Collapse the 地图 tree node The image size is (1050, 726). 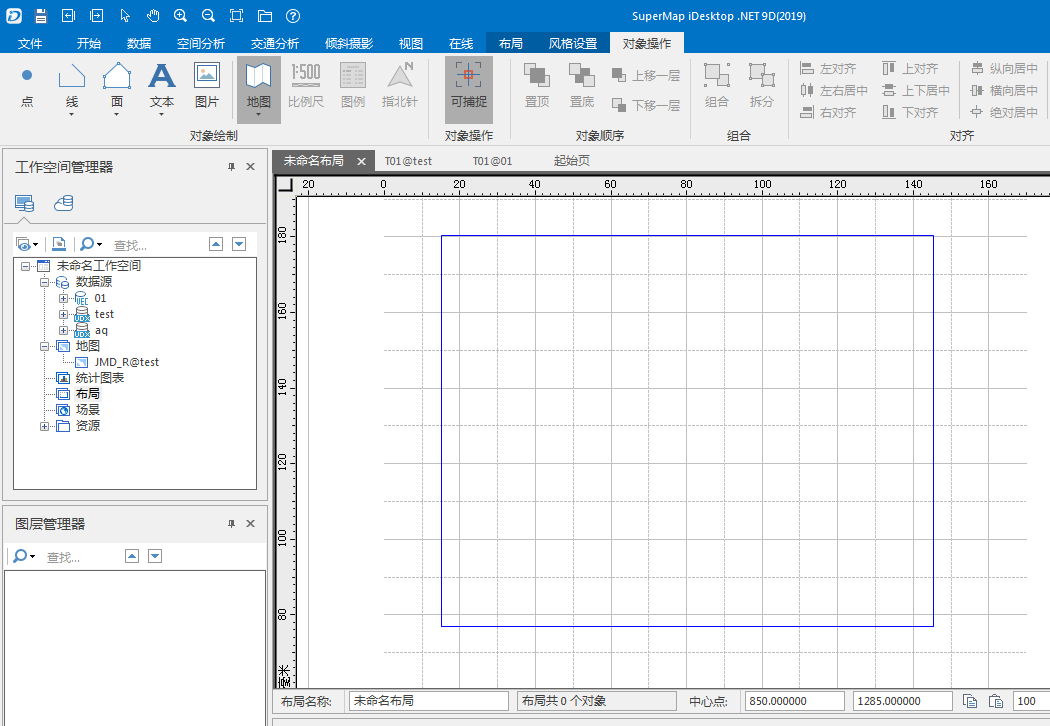pyautogui.click(x=44, y=346)
